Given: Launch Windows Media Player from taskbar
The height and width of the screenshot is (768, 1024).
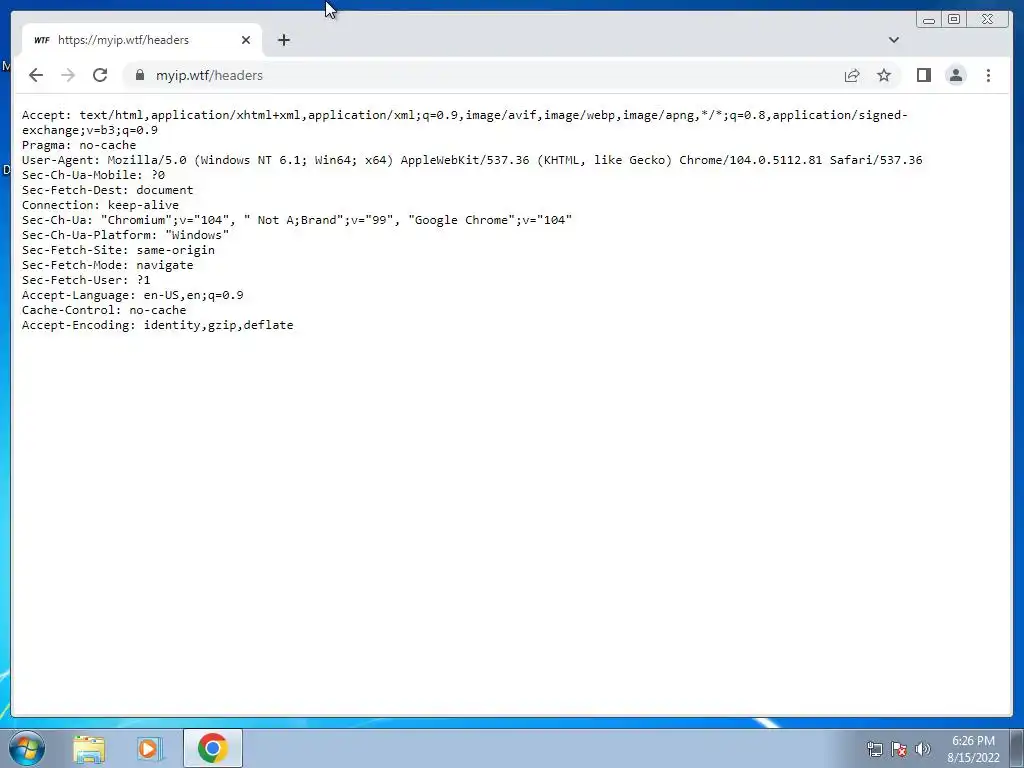Looking at the screenshot, I should 150,748.
